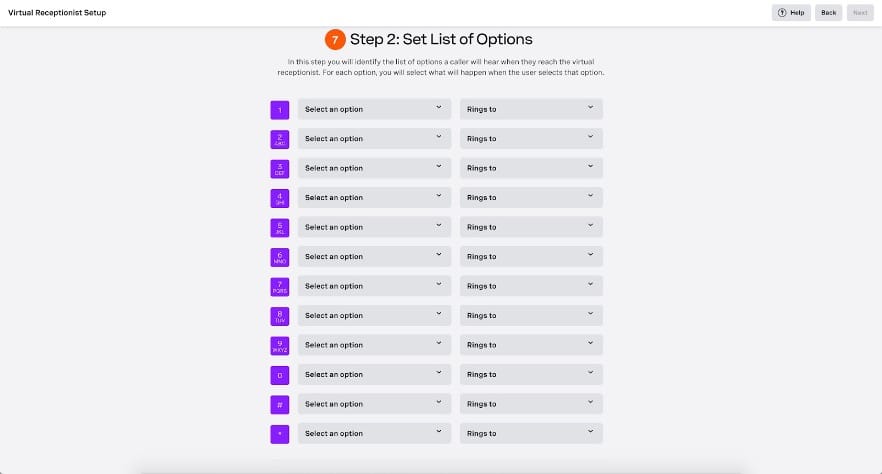Image resolution: width=882 pixels, height=474 pixels.
Task: Click the keypad star (*) key icon
Action: pyautogui.click(x=280, y=434)
